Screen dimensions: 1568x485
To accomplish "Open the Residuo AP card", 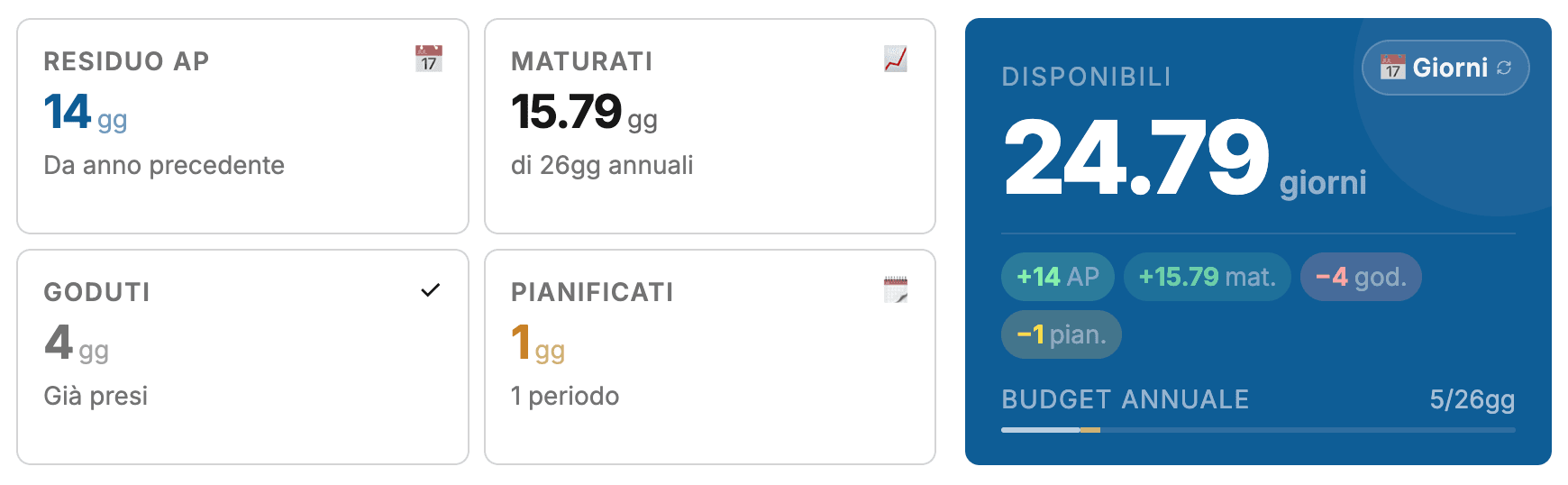I will tap(242, 126).
